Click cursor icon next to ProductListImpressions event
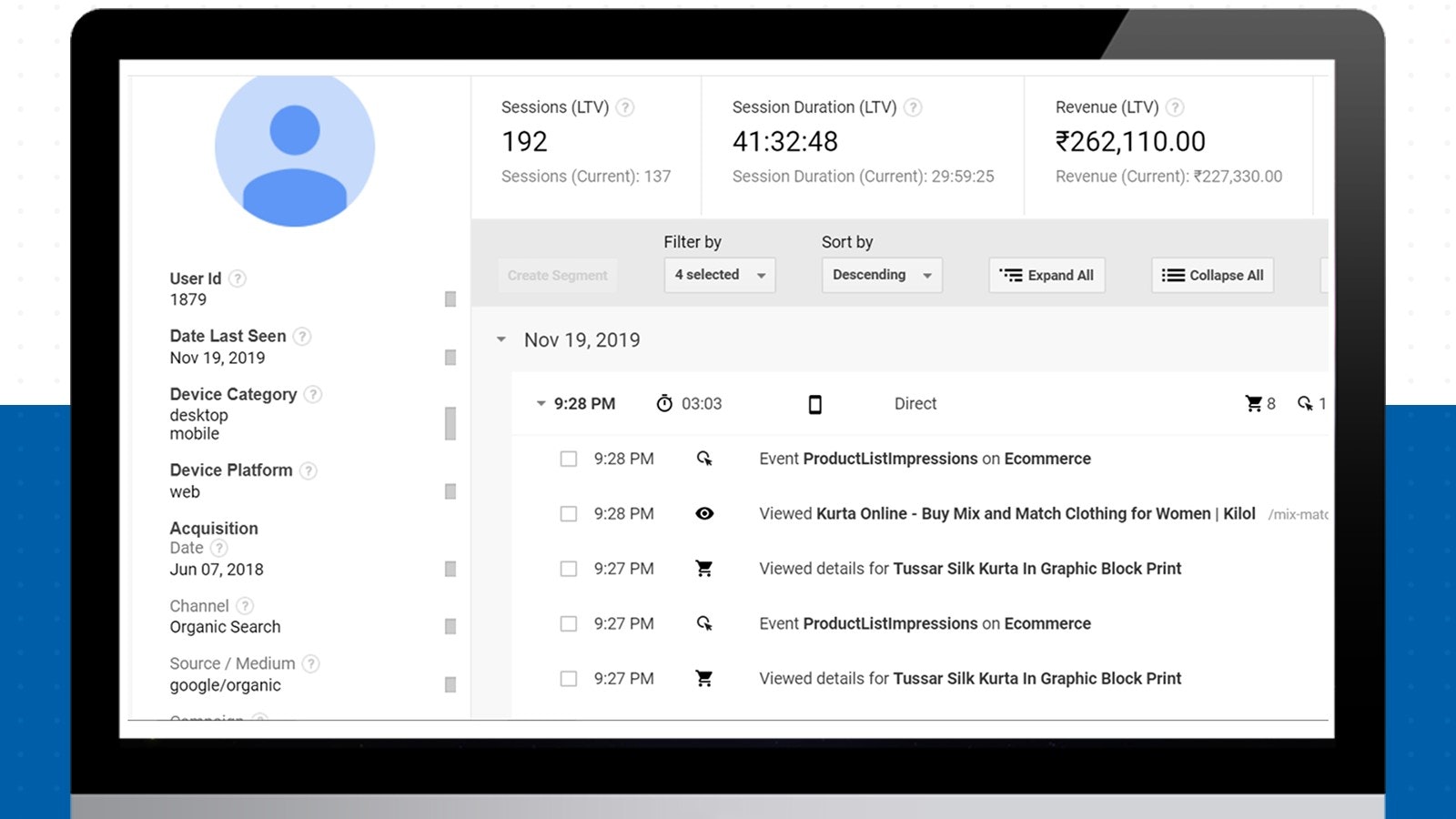The width and height of the screenshot is (1456, 819). pos(704,459)
